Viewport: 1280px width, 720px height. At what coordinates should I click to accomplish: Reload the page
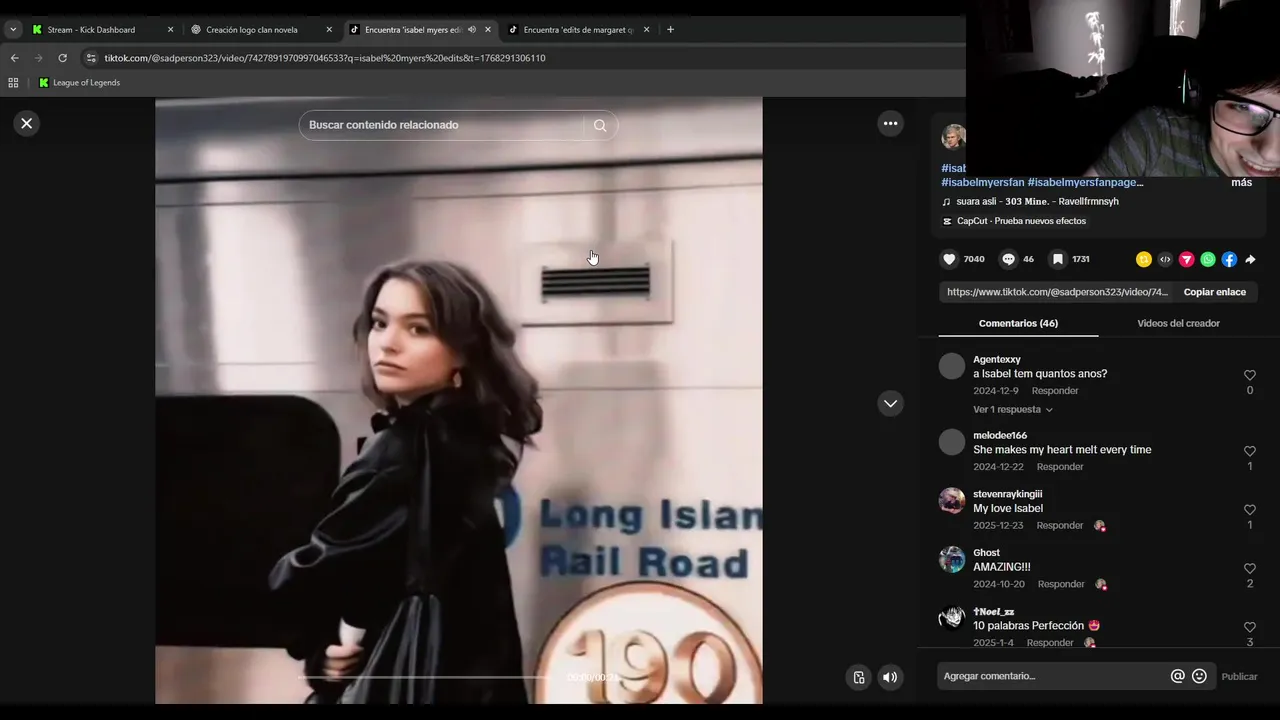pos(62,58)
